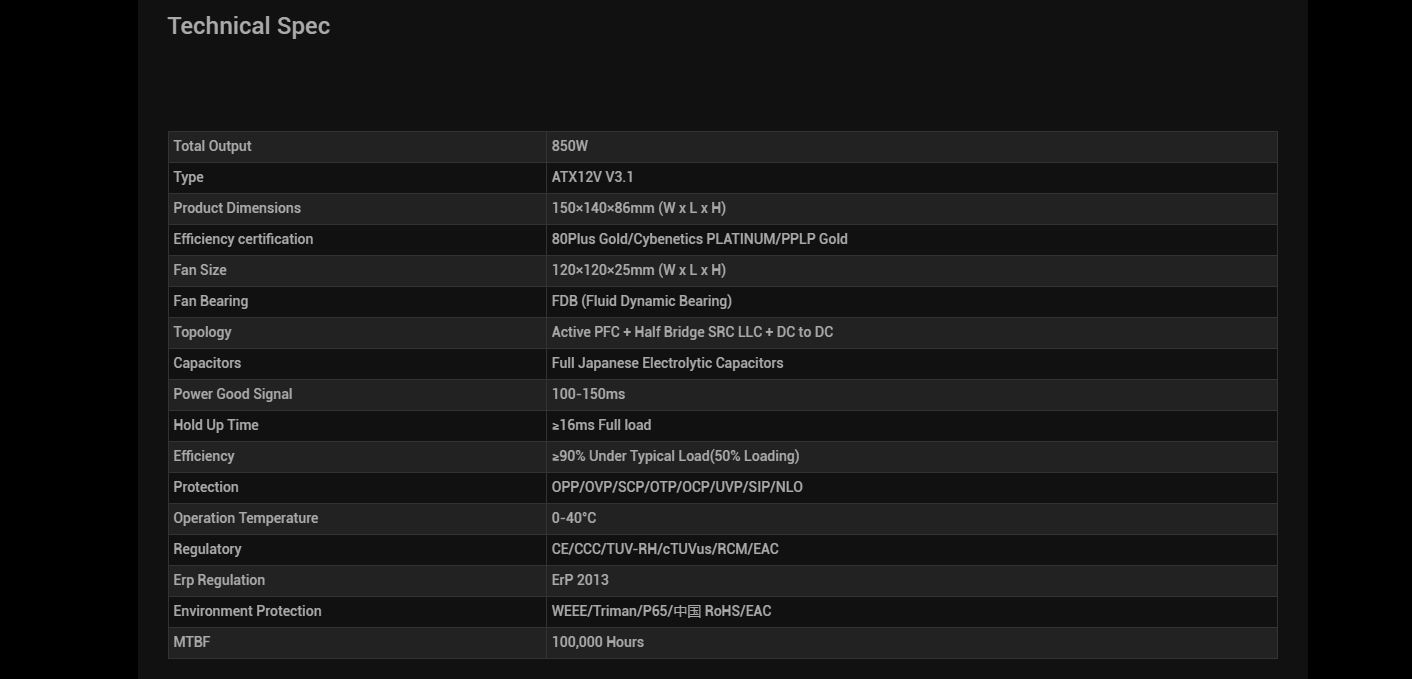This screenshot has width=1412, height=679.
Task: Select the '0-40°C' value
Action: (574, 518)
